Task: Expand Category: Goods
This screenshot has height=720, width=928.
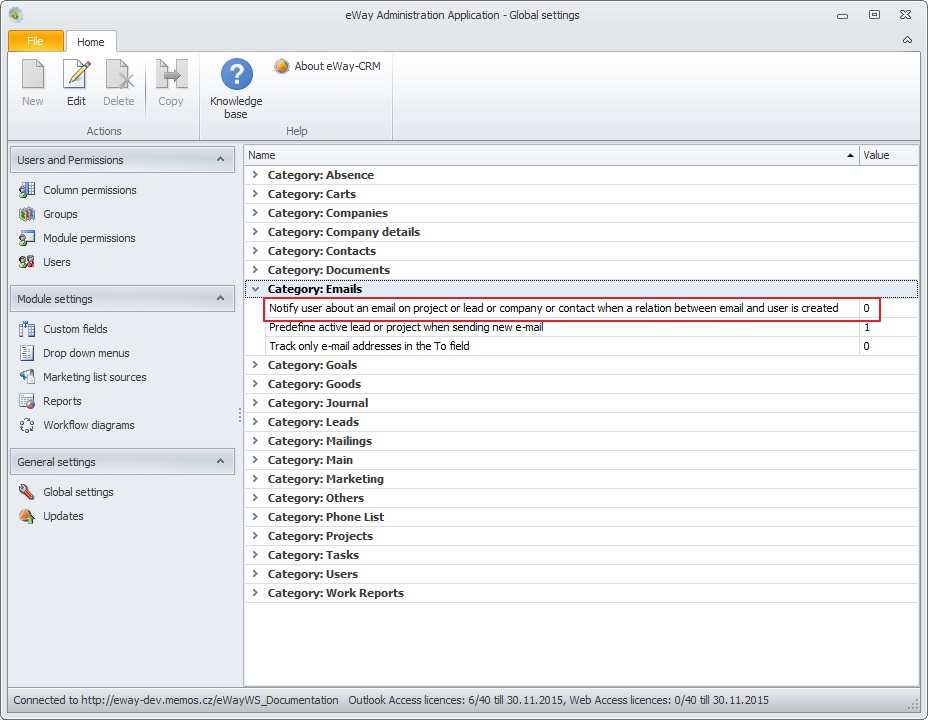Action: tap(255, 383)
